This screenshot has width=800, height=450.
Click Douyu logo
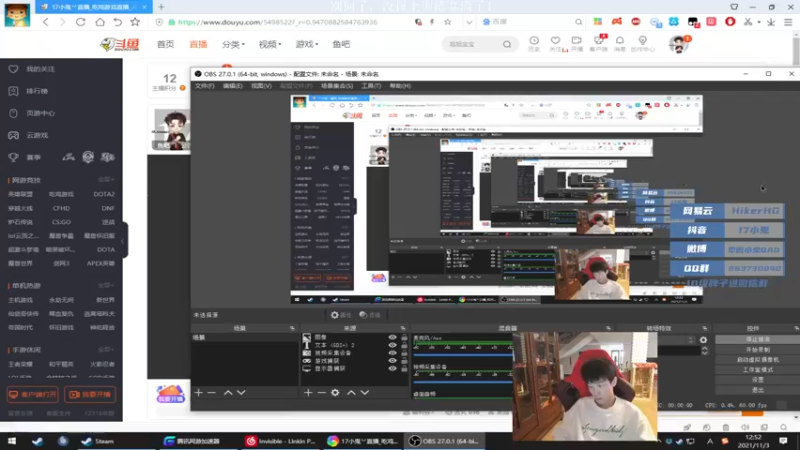(x=119, y=44)
